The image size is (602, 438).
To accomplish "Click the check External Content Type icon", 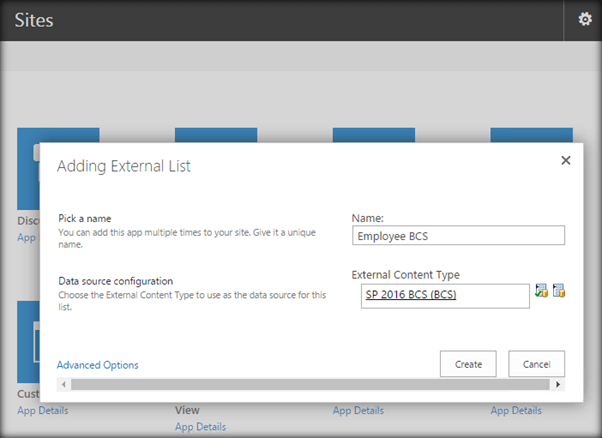I will coord(541,292).
